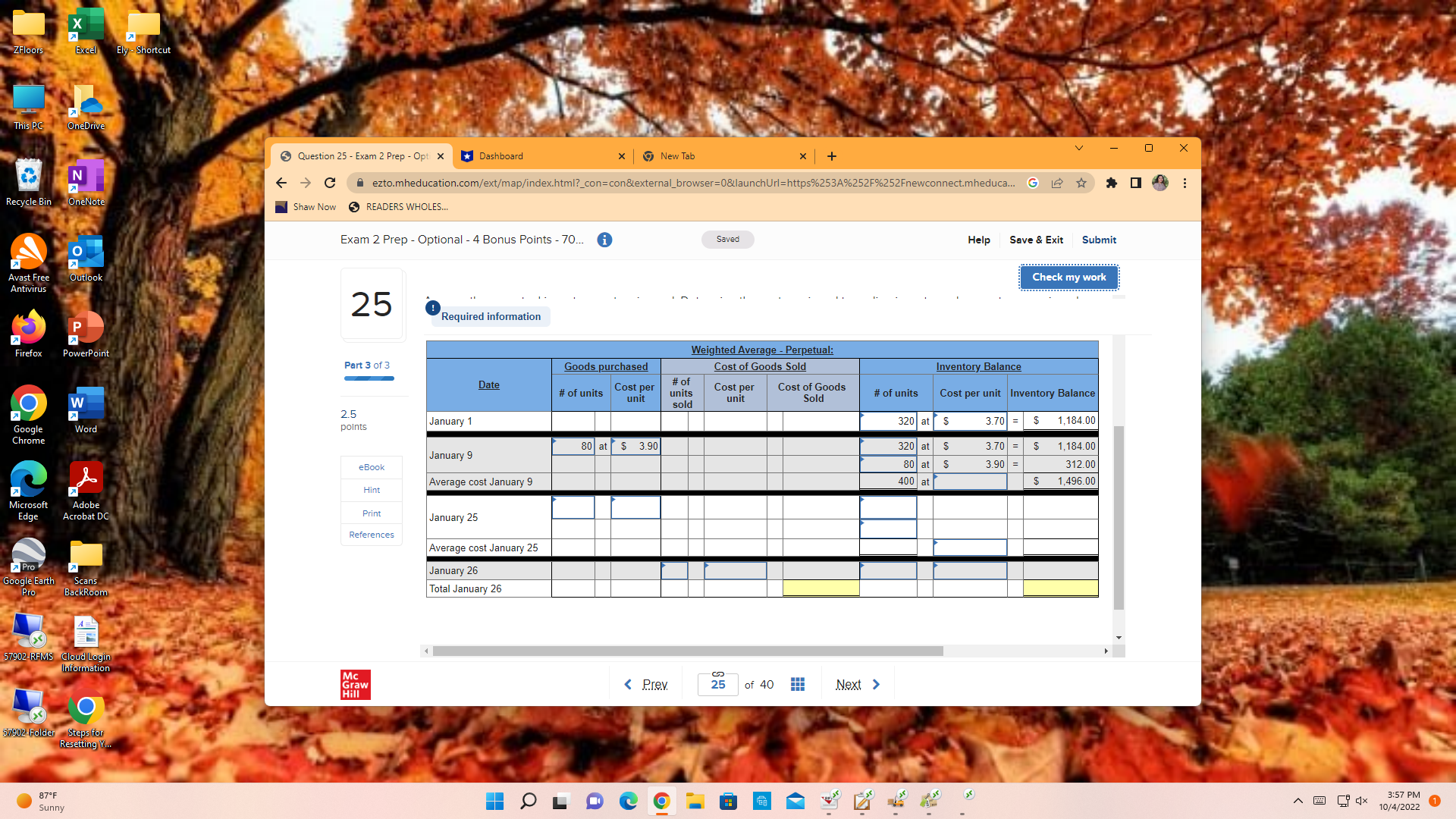Expand hidden icons in the system tray
The image size is (1456, 819).
(x=1298, y=800)
